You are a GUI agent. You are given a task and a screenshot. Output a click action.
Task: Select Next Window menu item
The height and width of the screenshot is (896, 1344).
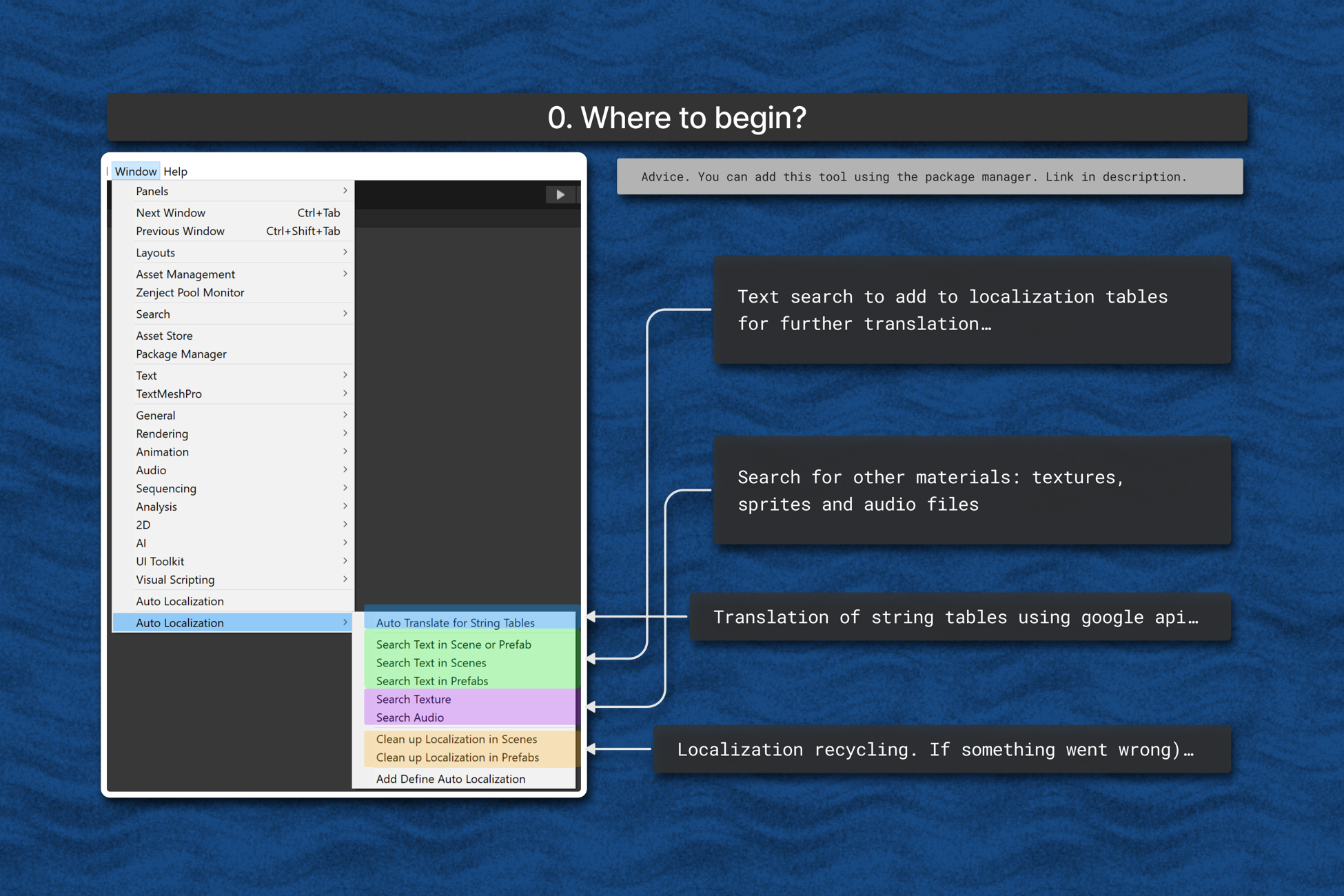click(x=170, y=213)
